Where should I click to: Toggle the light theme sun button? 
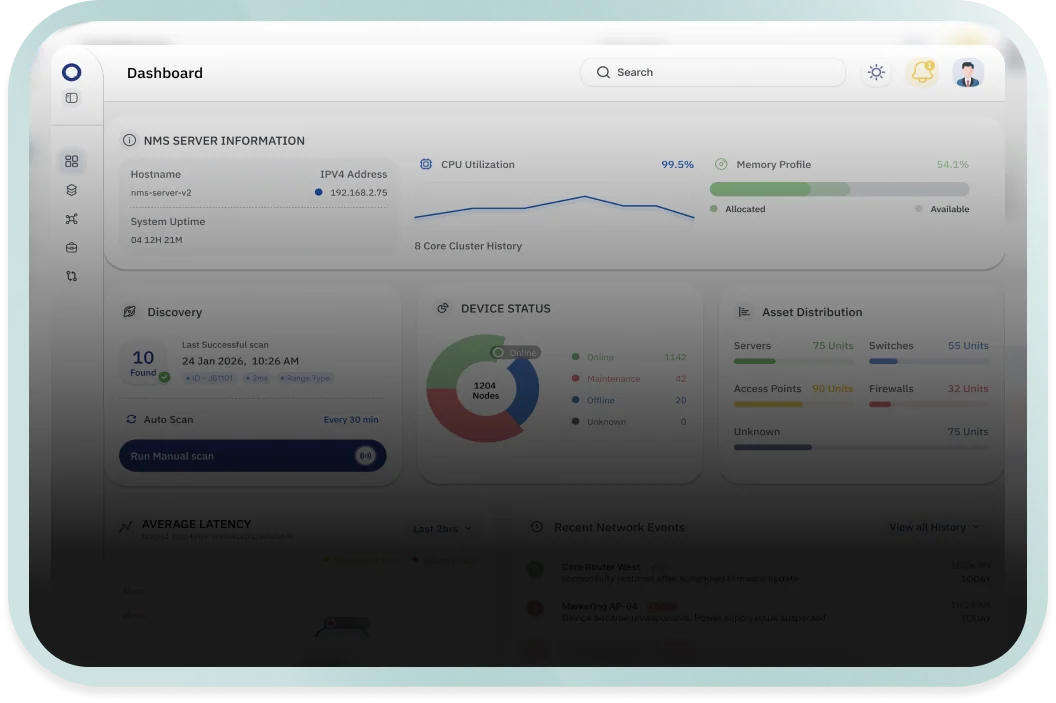(x=876, y=72)
